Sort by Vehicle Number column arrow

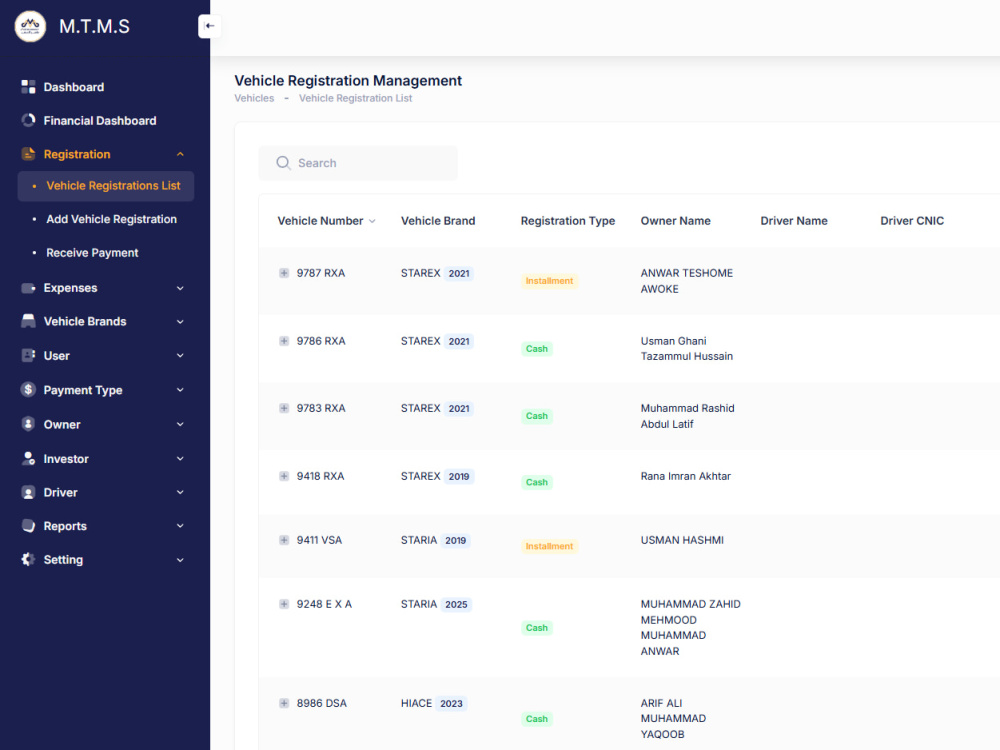pyautogui.click(x=372, y=221)
